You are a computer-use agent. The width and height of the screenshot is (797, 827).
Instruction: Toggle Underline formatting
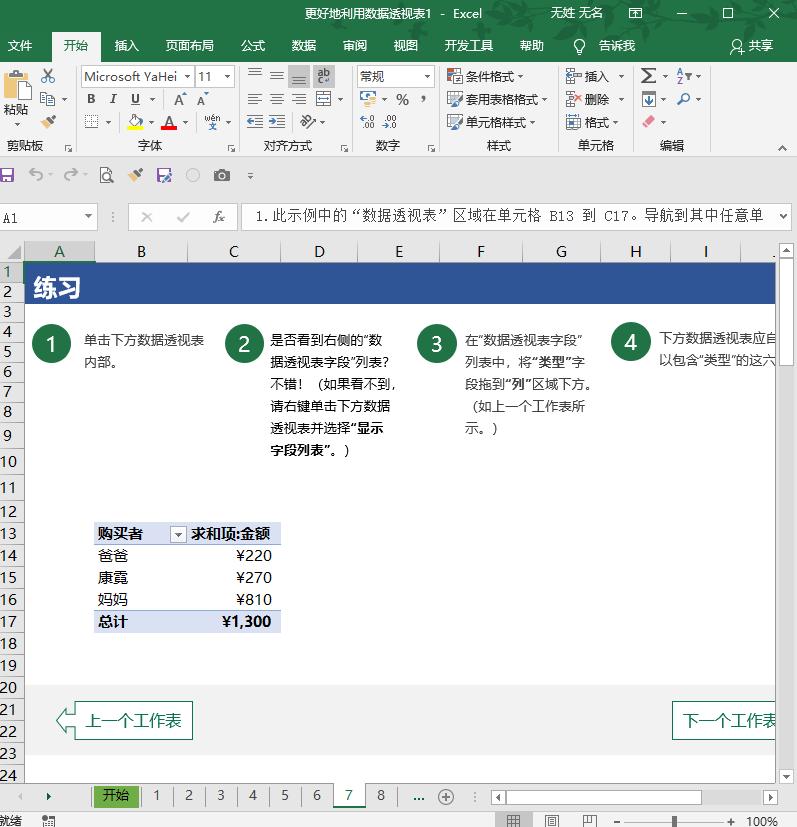click(x=136, y=99)
